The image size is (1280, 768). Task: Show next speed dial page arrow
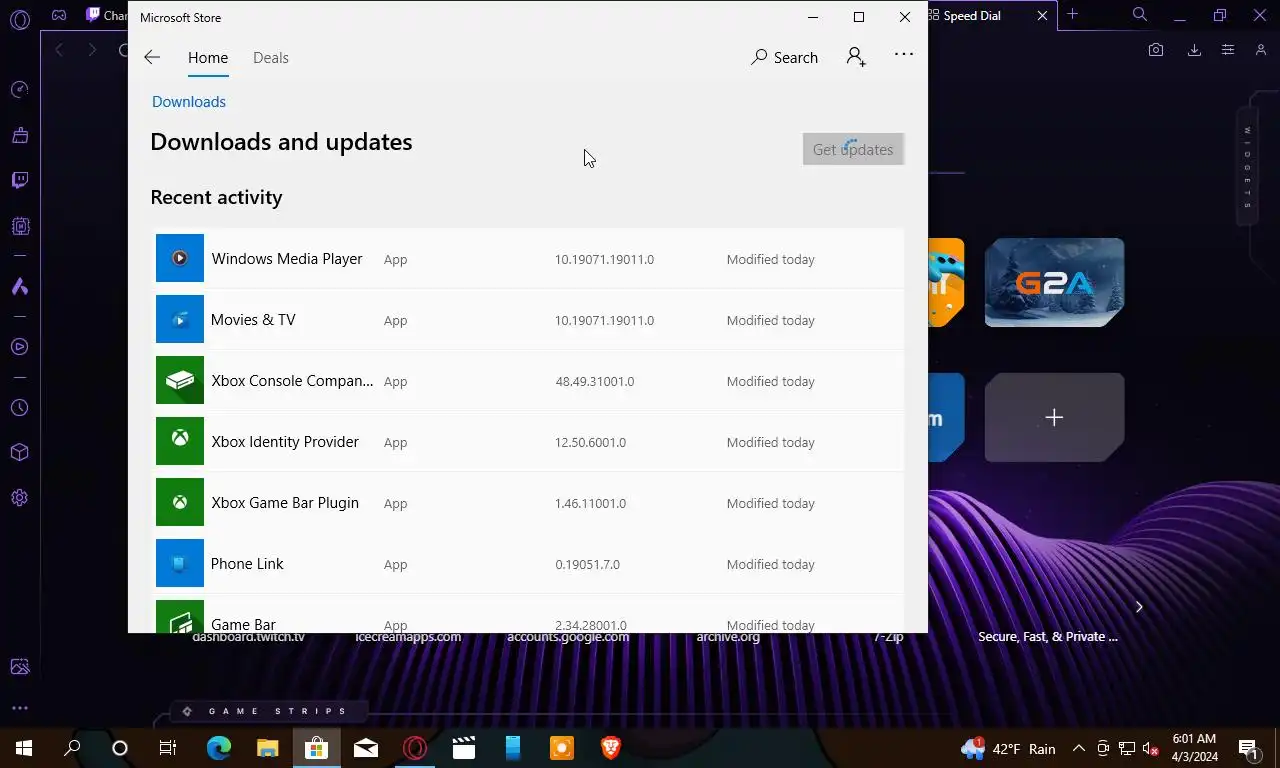pyautogui.click(x=1138, y=606)
